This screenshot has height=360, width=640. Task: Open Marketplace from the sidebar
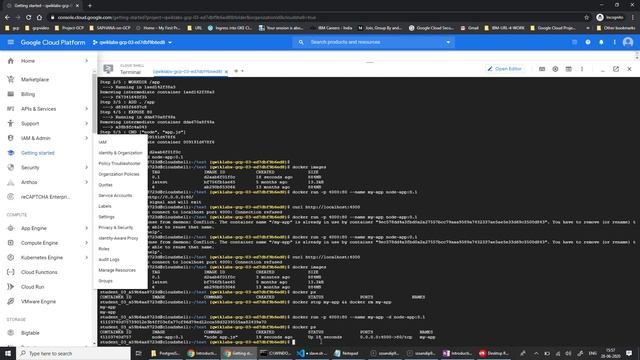click(35, 79)
